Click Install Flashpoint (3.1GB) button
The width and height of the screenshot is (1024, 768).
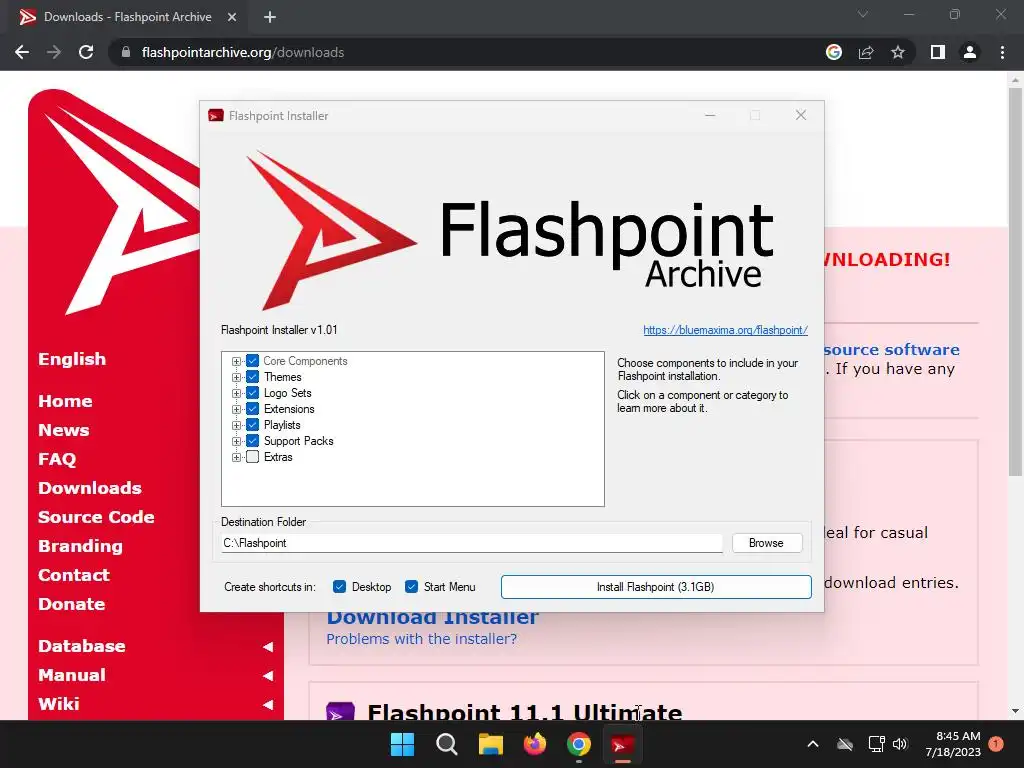(656, 586)
